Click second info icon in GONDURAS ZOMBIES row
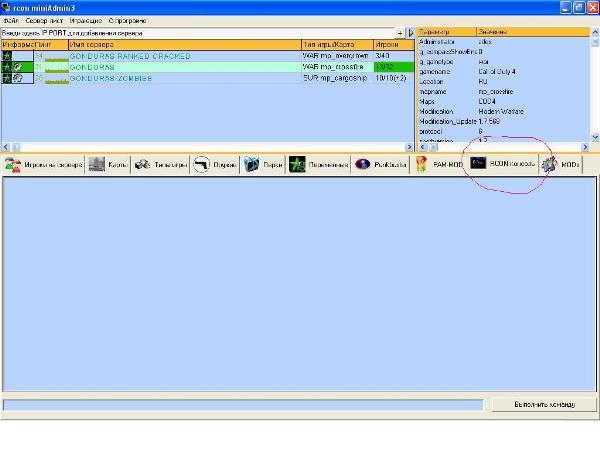 tap(18, 78)
